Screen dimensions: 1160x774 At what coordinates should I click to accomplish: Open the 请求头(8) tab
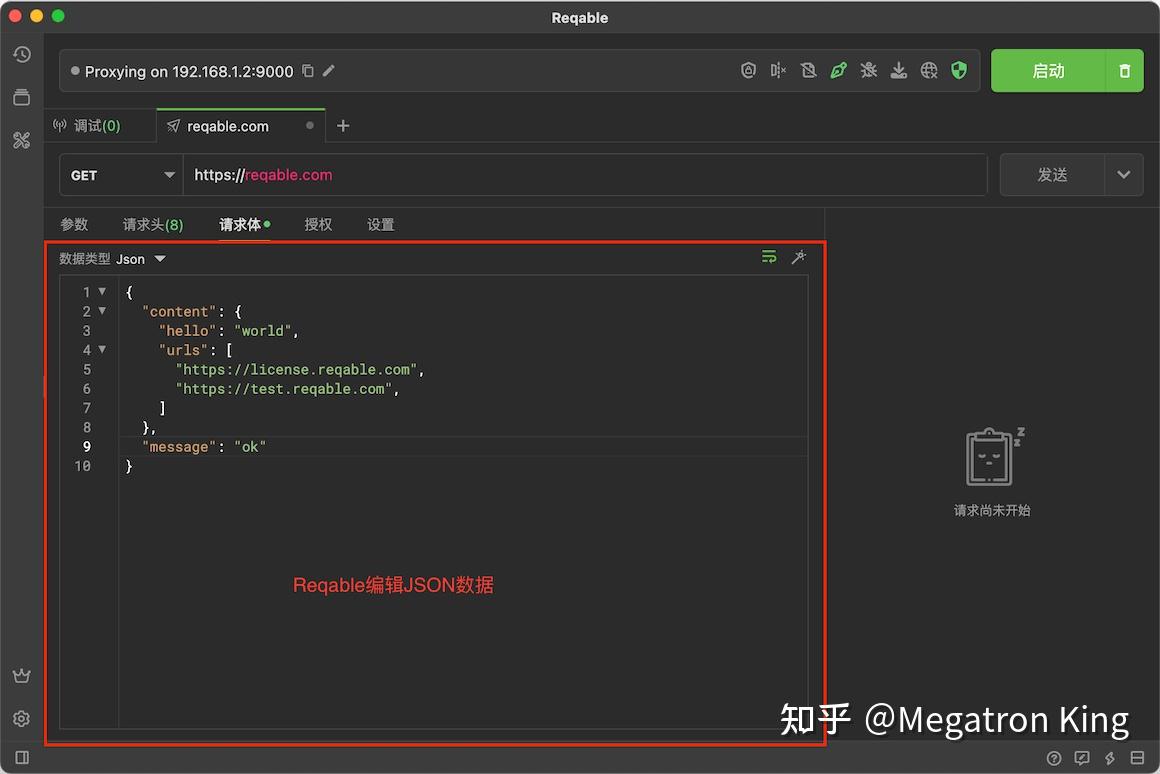coord(152,224)
